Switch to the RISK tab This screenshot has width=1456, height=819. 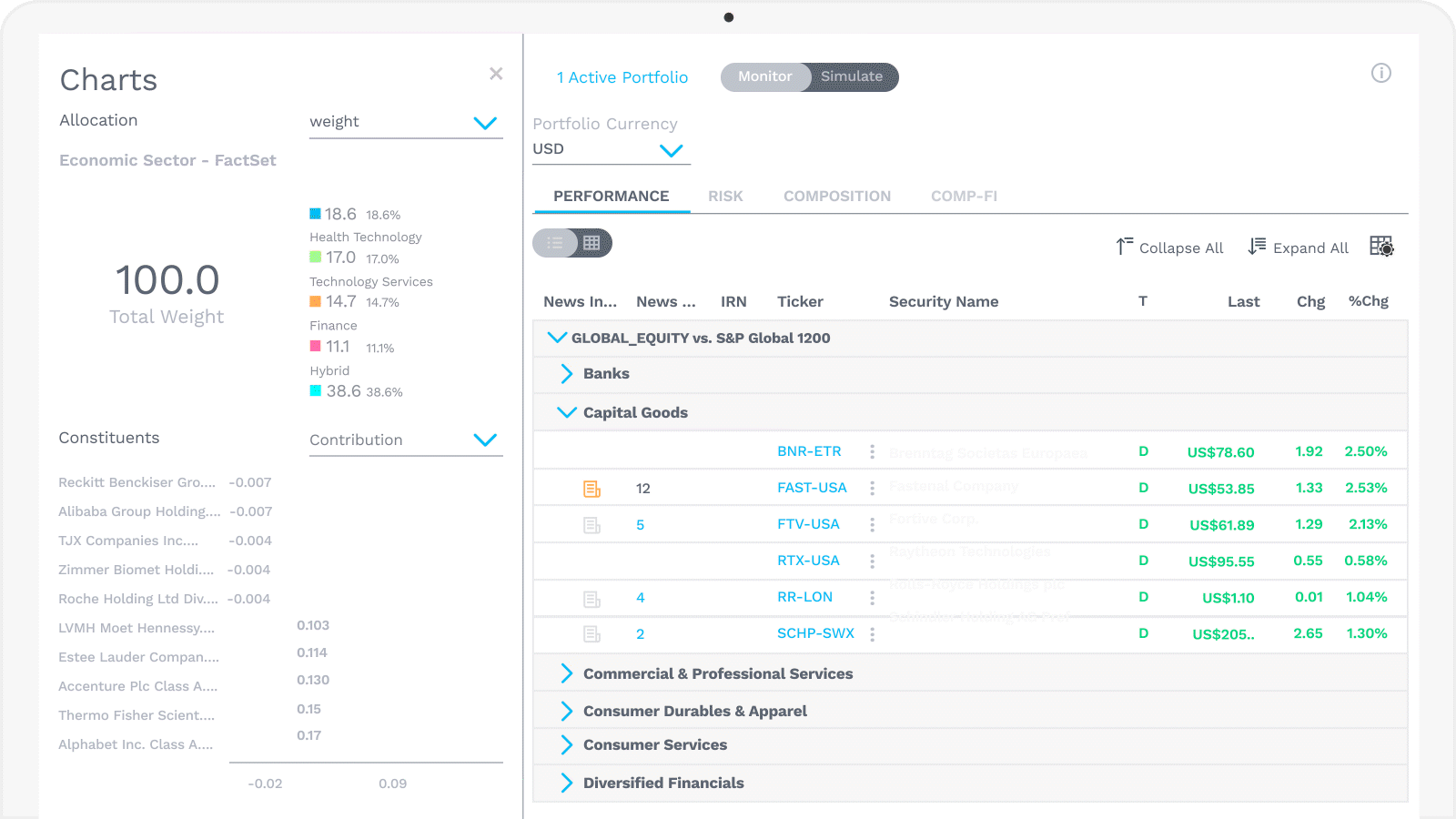(x=725, y=197)
